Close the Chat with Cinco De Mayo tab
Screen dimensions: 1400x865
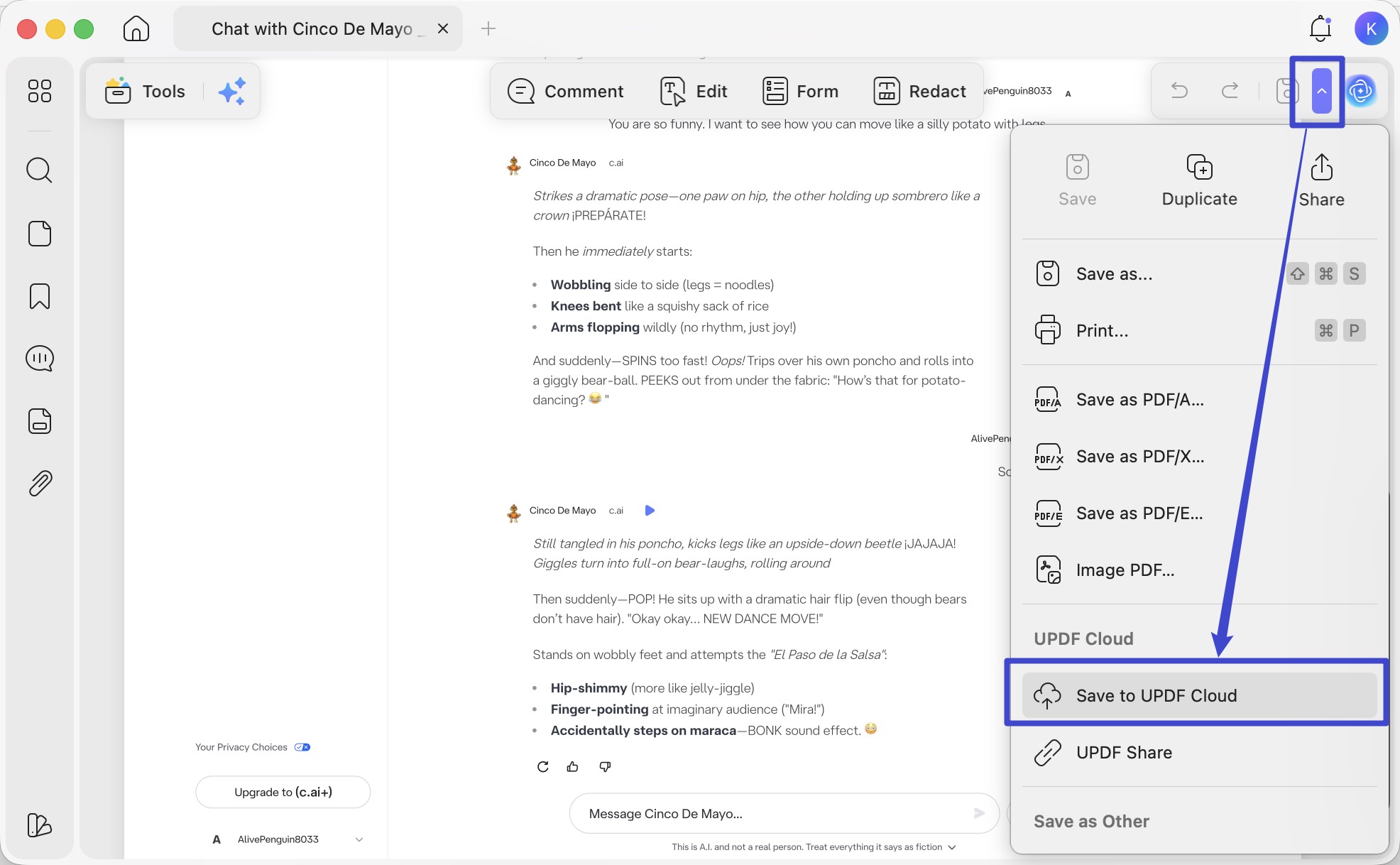[443, 28]
